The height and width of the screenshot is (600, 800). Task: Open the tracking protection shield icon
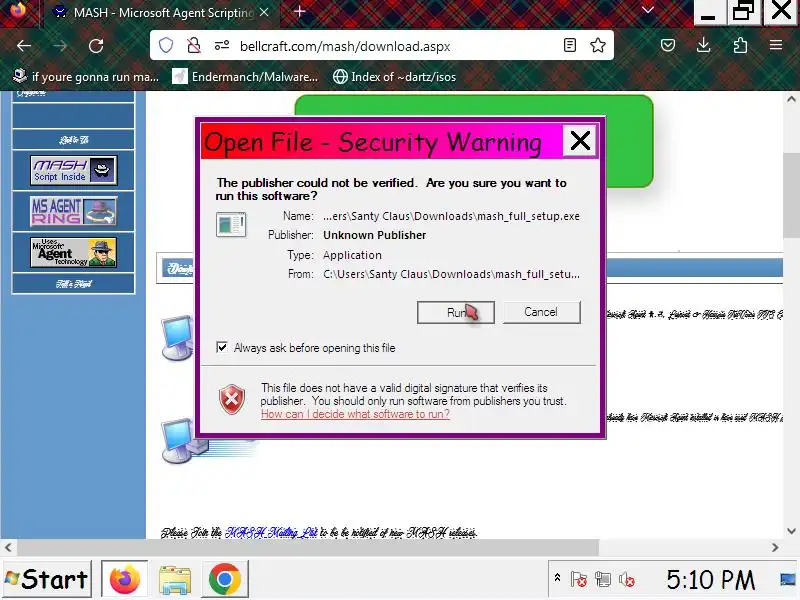click(x=166, y=46)
